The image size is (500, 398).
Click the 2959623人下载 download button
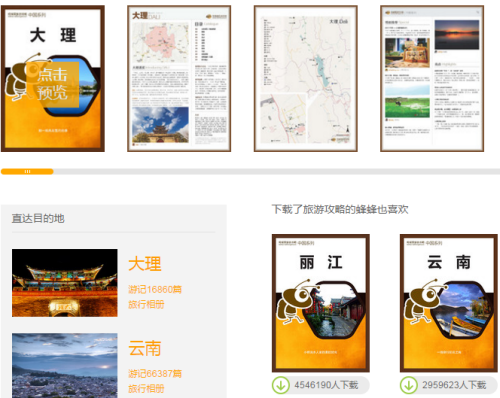[449, 385]
